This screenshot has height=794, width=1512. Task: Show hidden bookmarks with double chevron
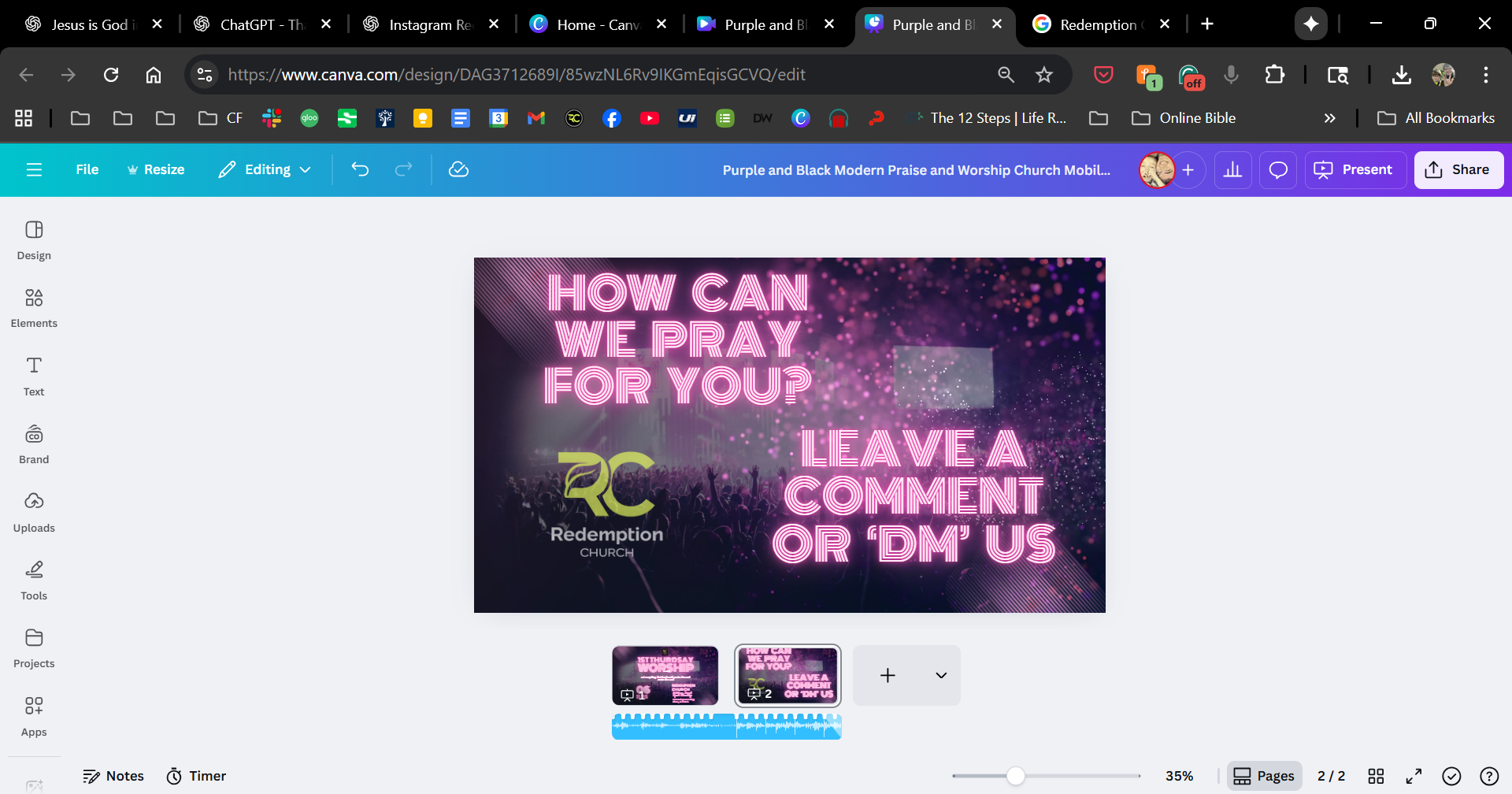pos(1329,118)
